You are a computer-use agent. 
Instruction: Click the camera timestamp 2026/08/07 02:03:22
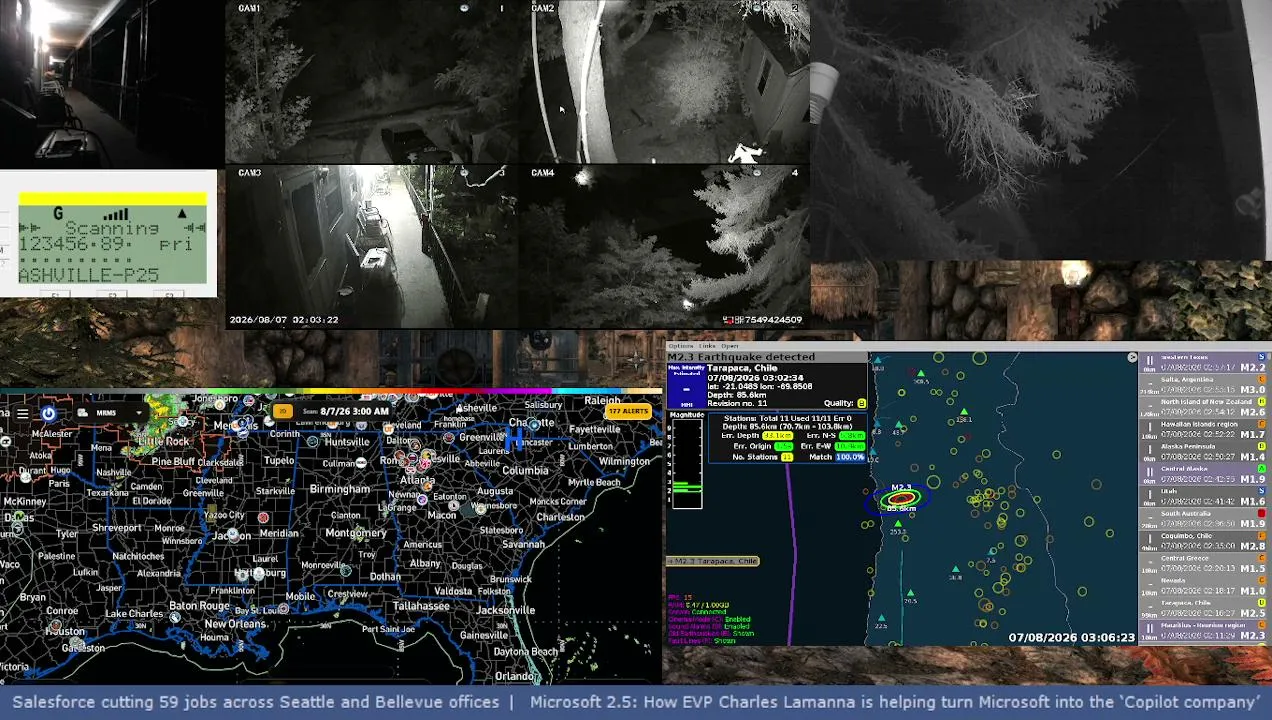click(x=284, y=320)
